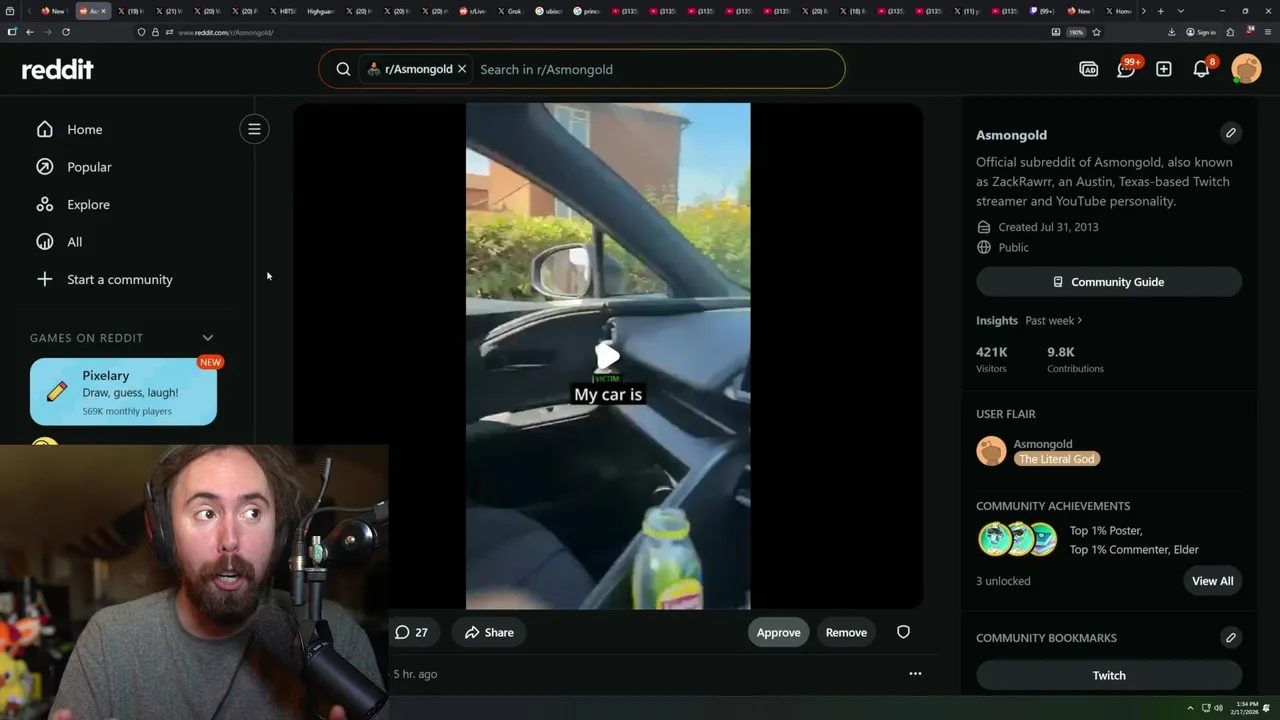
Task: Click the 9.8K Contributions stat
Action: (x=1075, y=359)
